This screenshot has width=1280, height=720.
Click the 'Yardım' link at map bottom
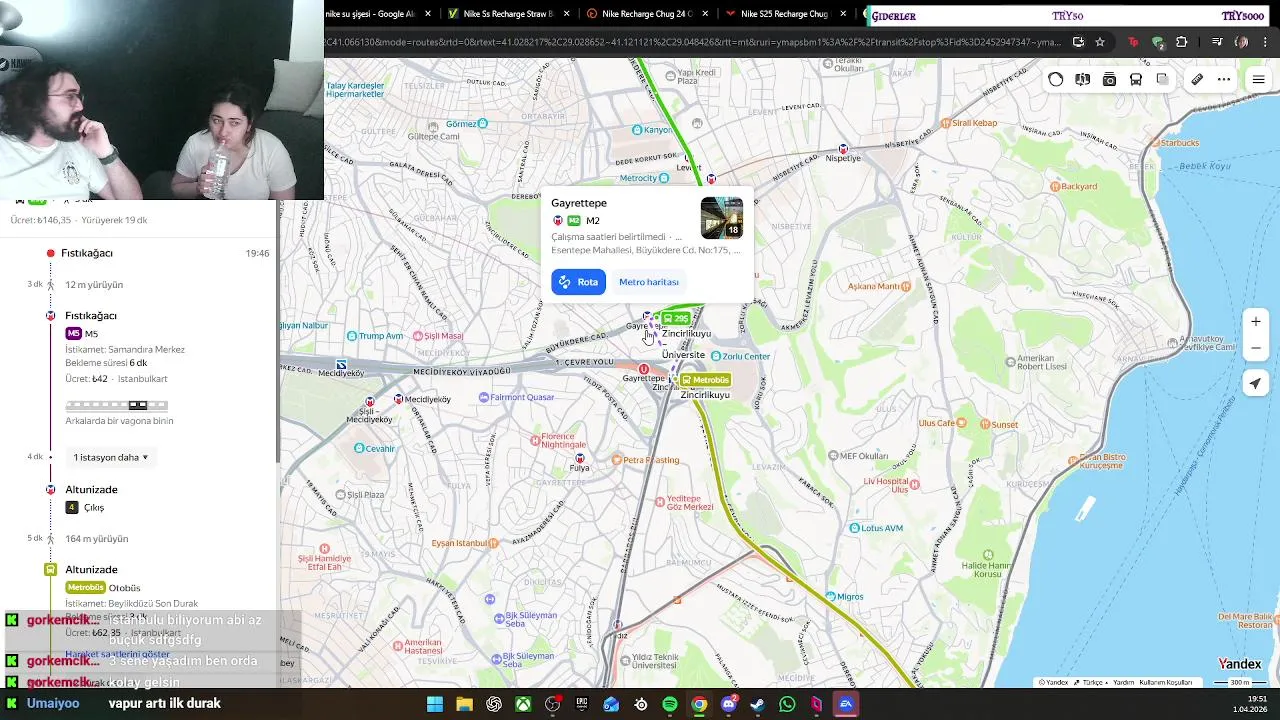point(1124,682)
